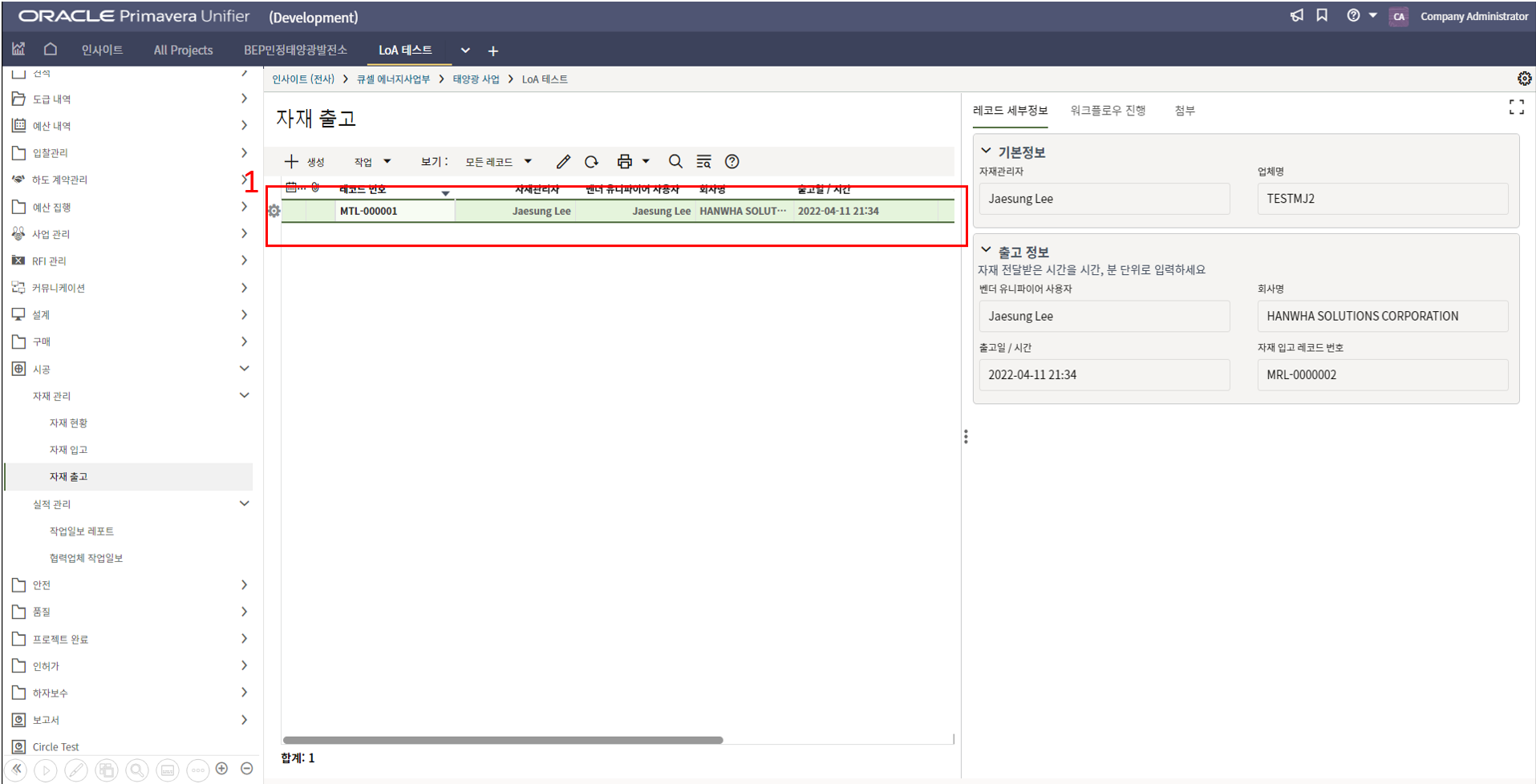Click the refresh icon in toolbar
This screenshot has width=1536, height=784.
tap(592, 162)
